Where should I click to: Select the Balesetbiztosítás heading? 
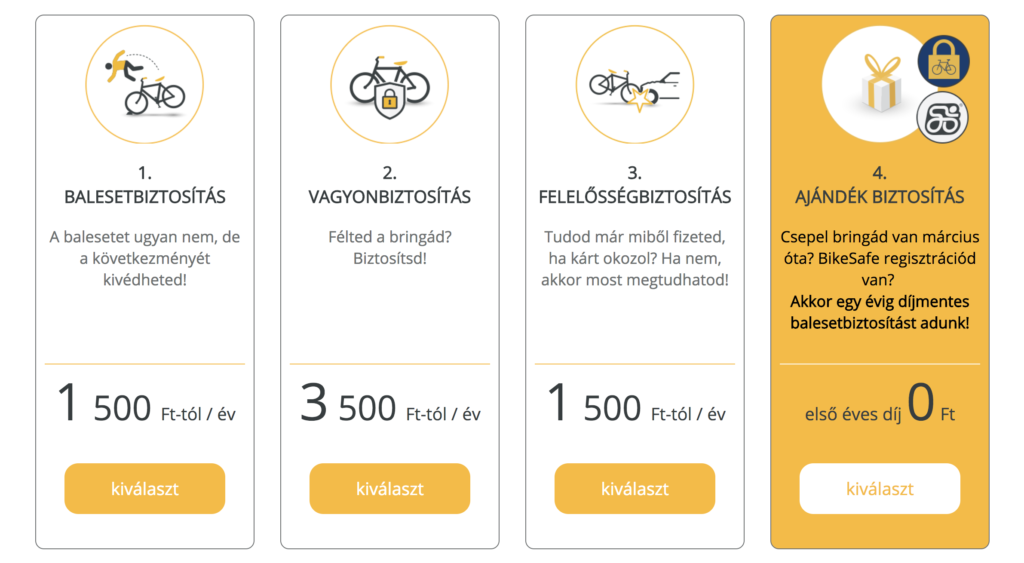(145, 197)
